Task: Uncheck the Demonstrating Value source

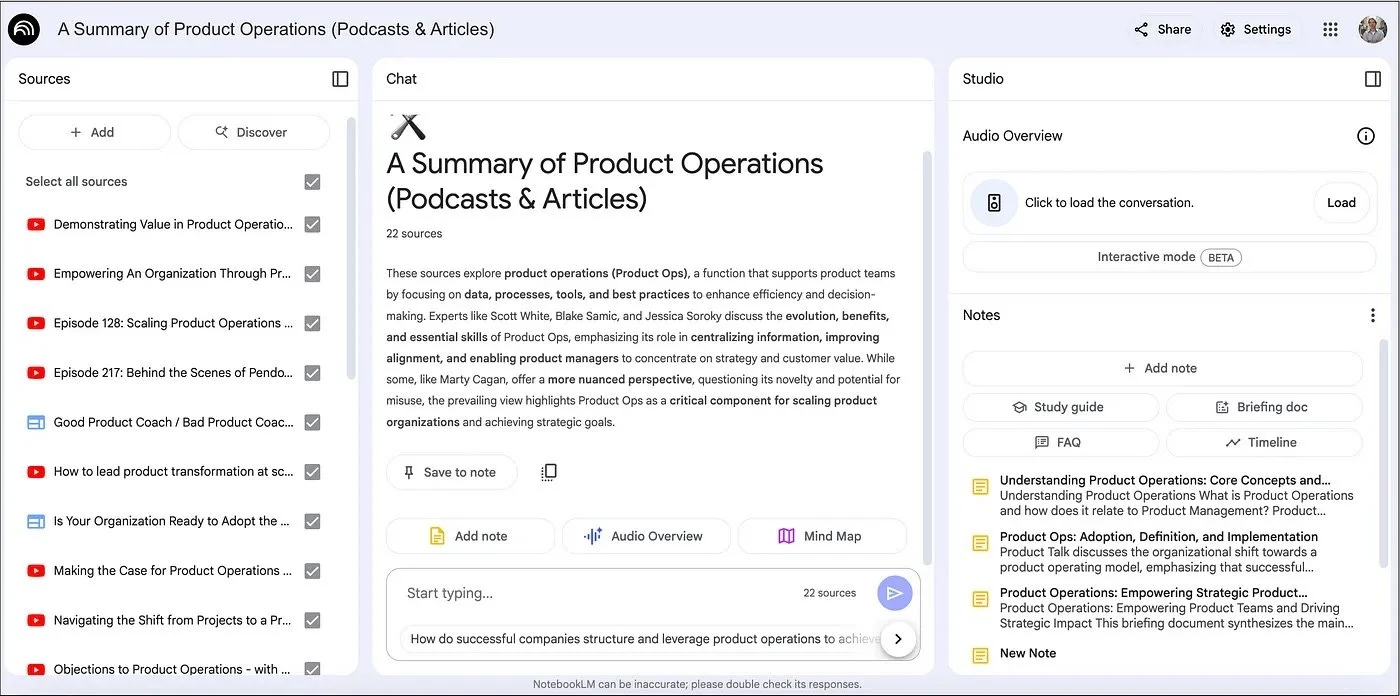Action: click(x=311, y=223)
